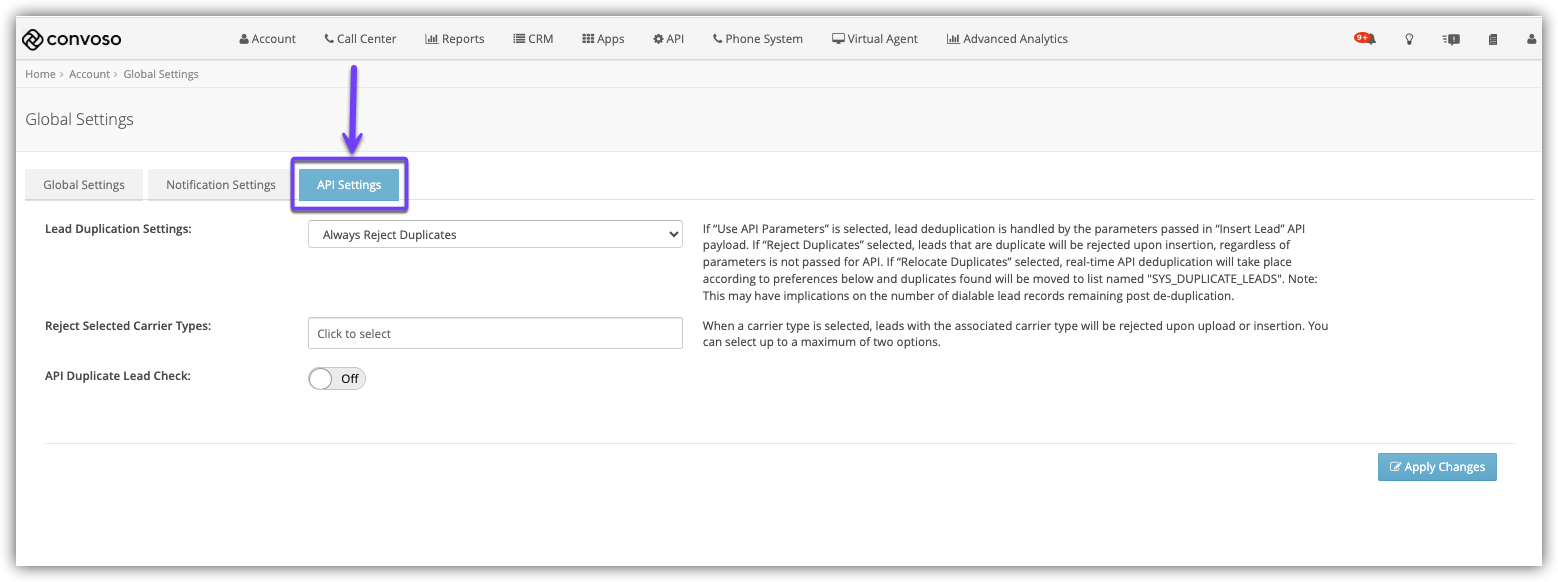
Task: Click the Account breadcrumb link
Action: [x=89, y=74]
